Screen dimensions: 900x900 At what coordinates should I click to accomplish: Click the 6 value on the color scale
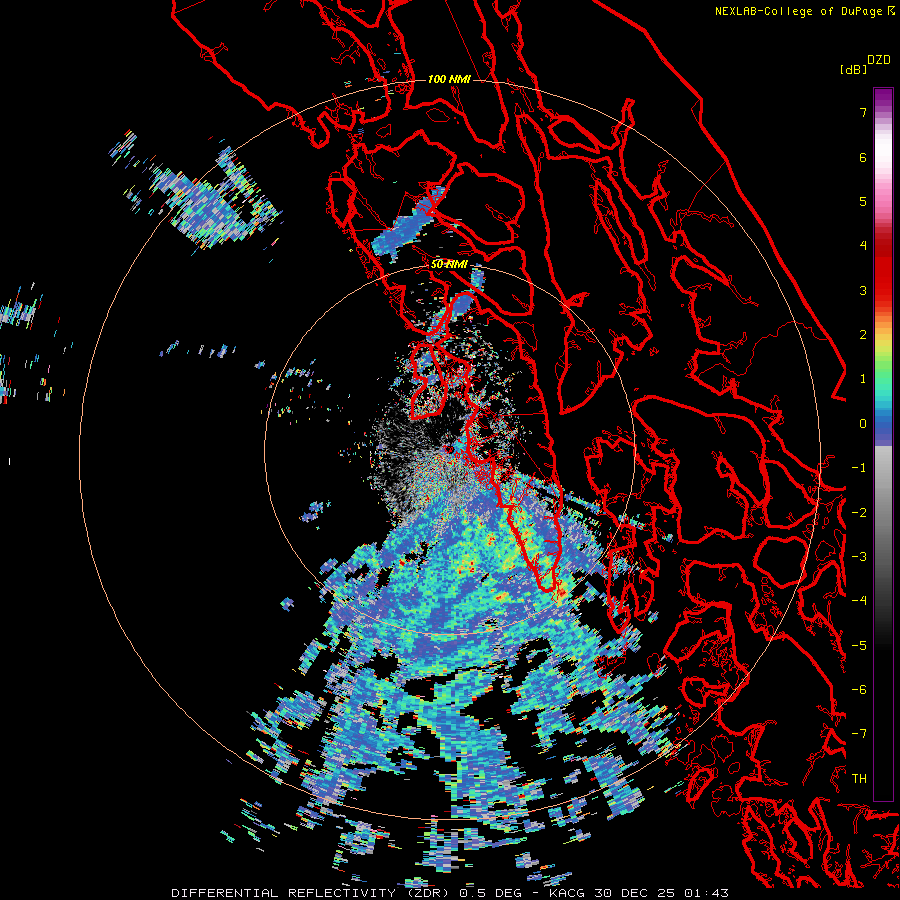(863, 158)
